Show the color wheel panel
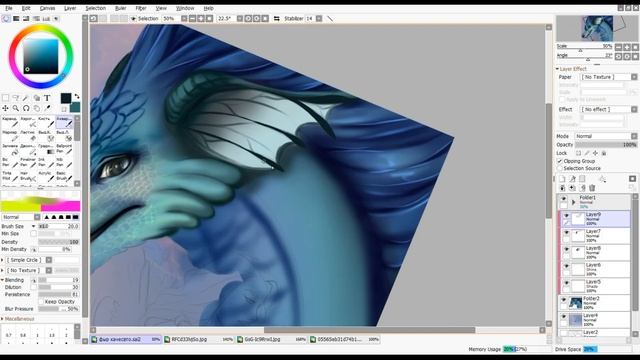The image size is (640, 360). point(6,19)
